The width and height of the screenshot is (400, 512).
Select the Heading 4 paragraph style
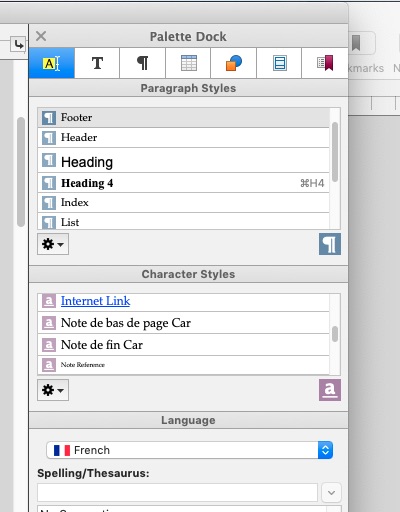pos(183,183)
